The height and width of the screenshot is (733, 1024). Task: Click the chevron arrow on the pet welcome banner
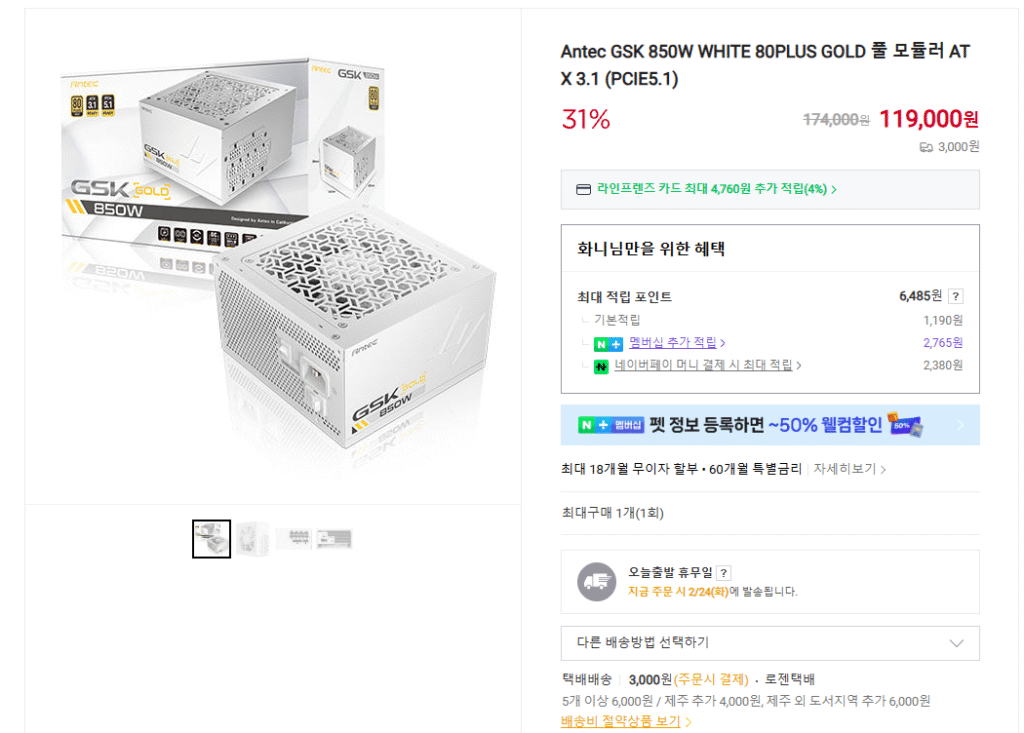tap(958, 425)
